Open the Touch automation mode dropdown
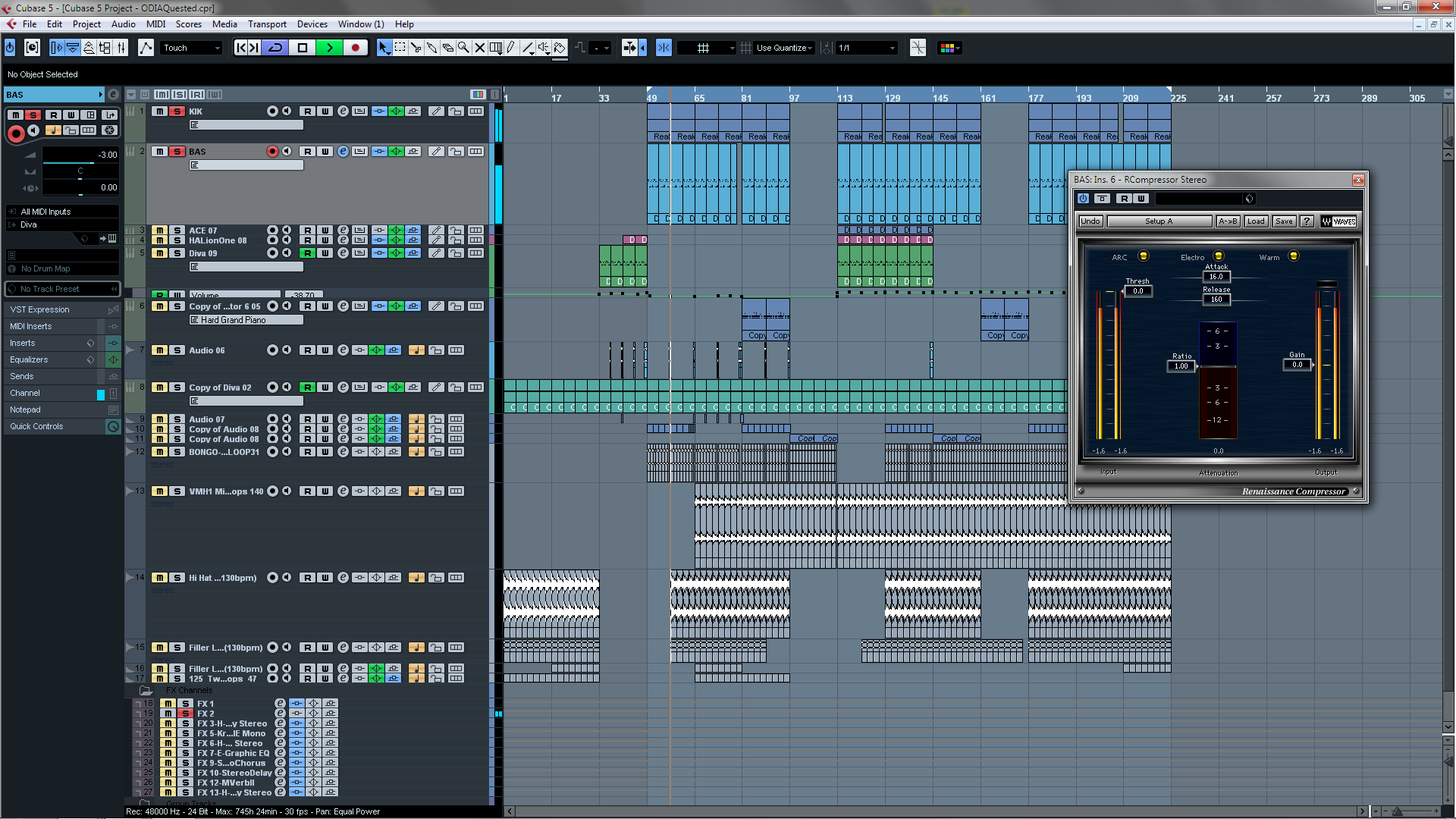Screen dimensions: 1456x819 191,48
